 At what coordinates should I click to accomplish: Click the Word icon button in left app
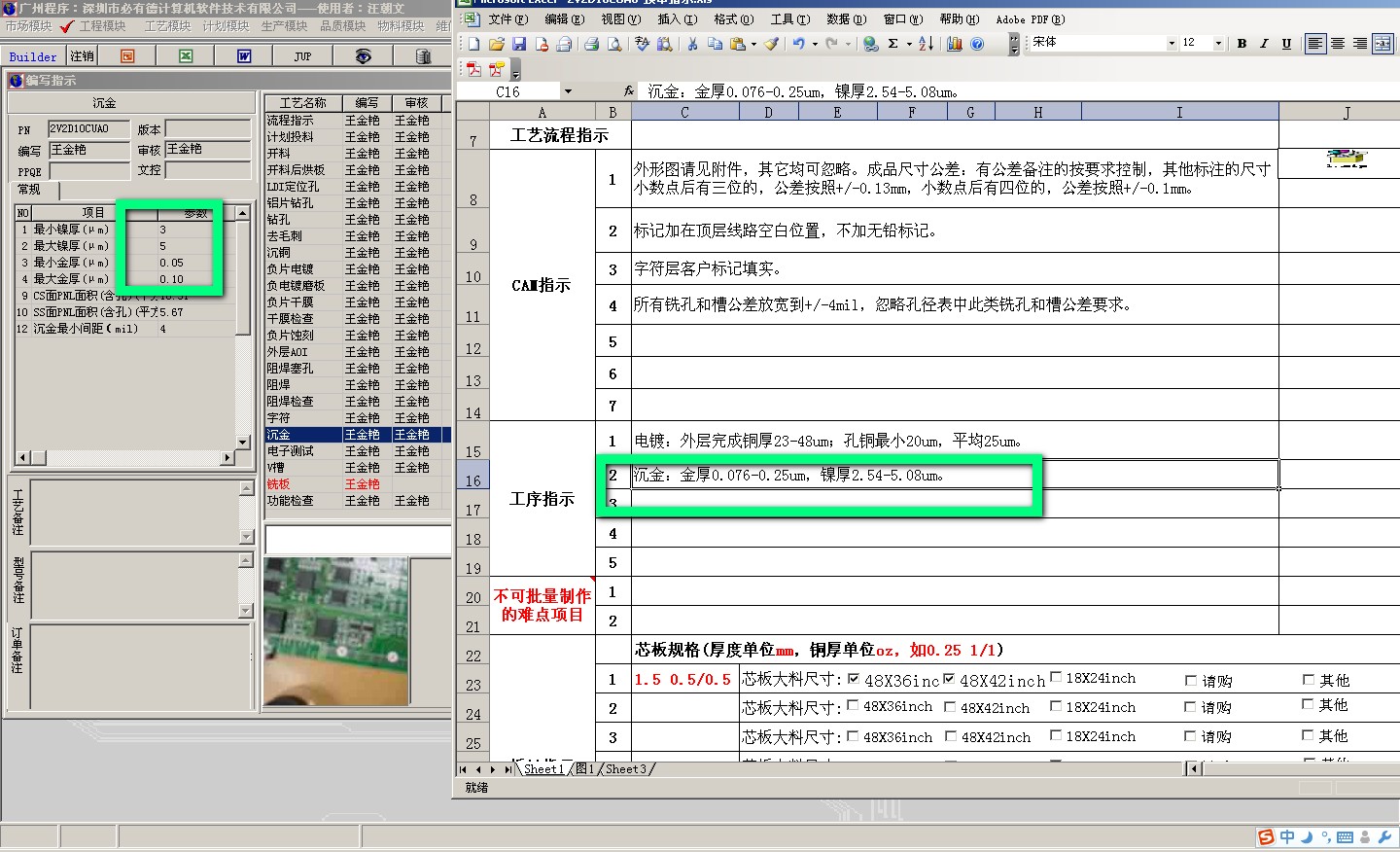tap(244, 56)
